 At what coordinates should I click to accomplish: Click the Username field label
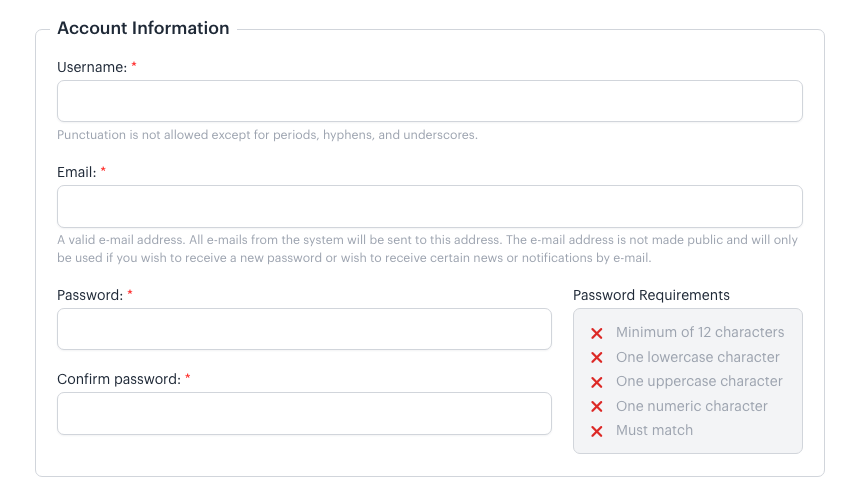[x=92, y=67]
